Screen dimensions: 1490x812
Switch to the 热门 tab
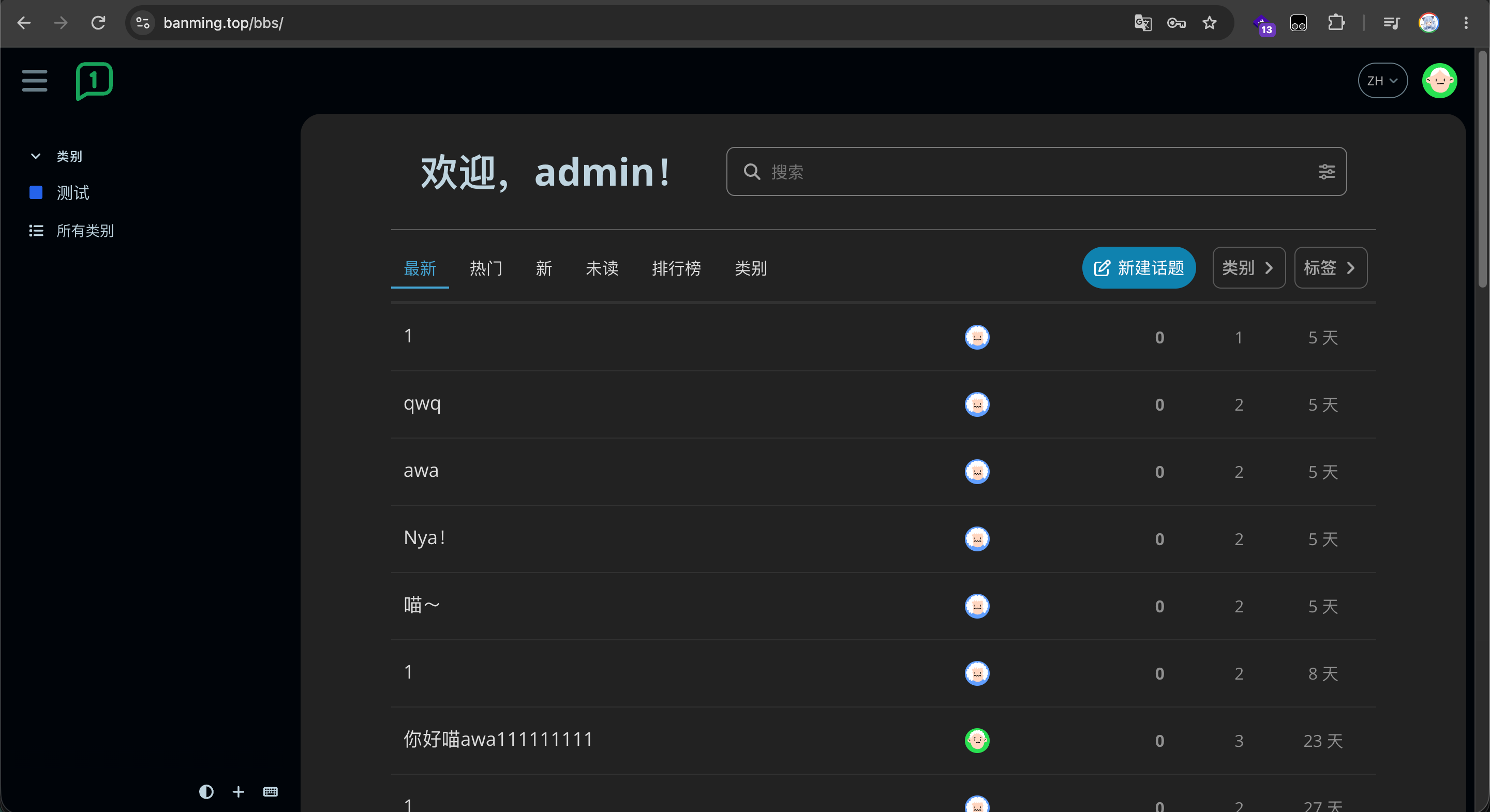pos(486,268)
